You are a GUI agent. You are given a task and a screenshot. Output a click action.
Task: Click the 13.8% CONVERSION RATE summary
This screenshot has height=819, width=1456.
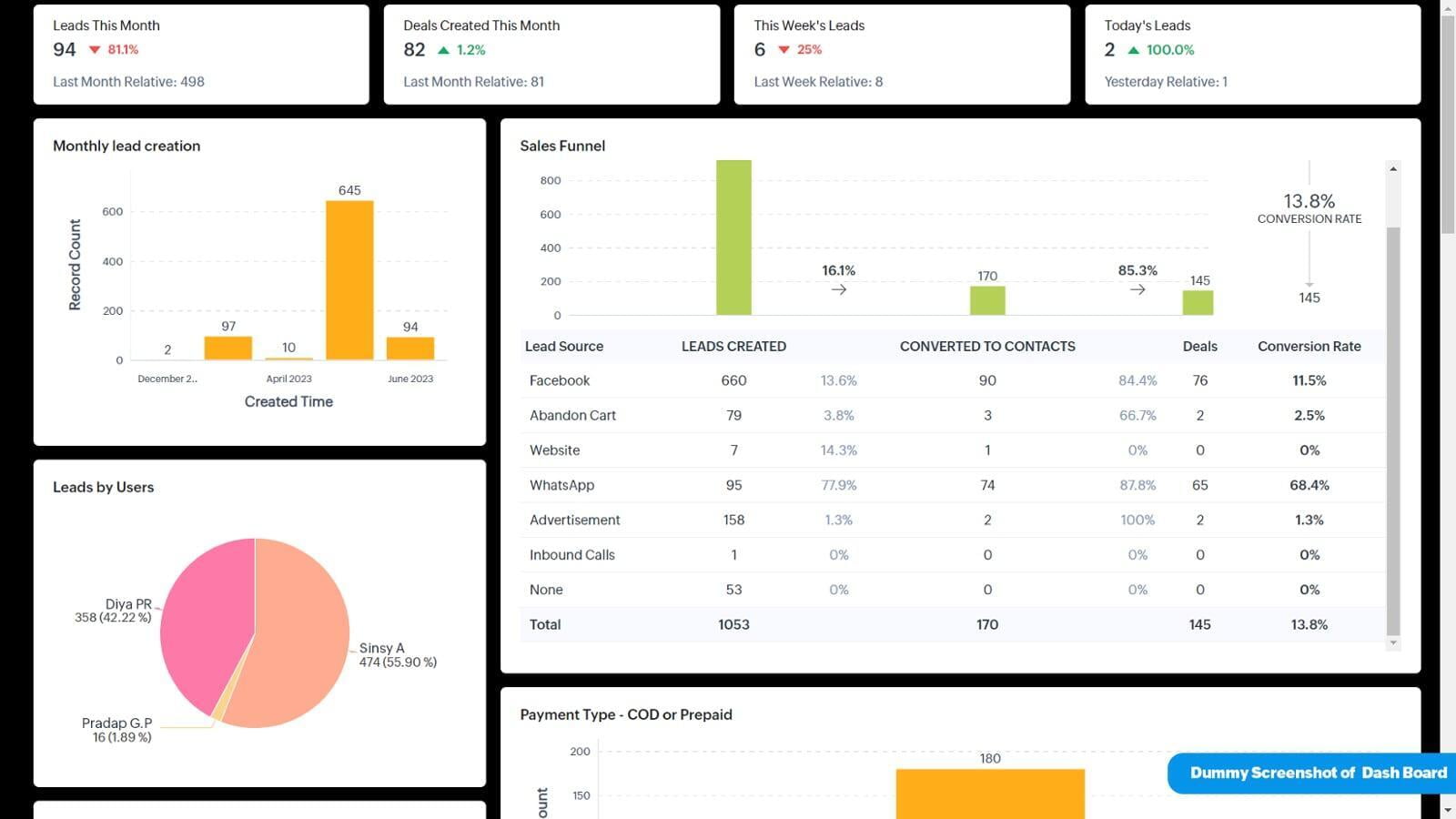1309,207
